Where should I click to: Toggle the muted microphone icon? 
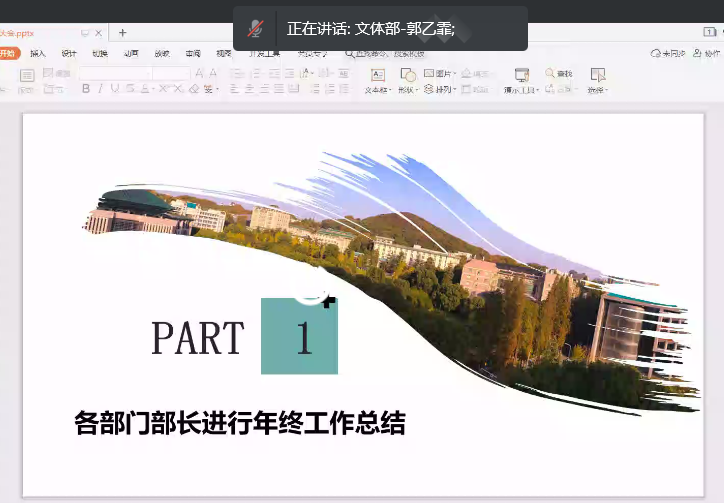(x=257, y=28)
